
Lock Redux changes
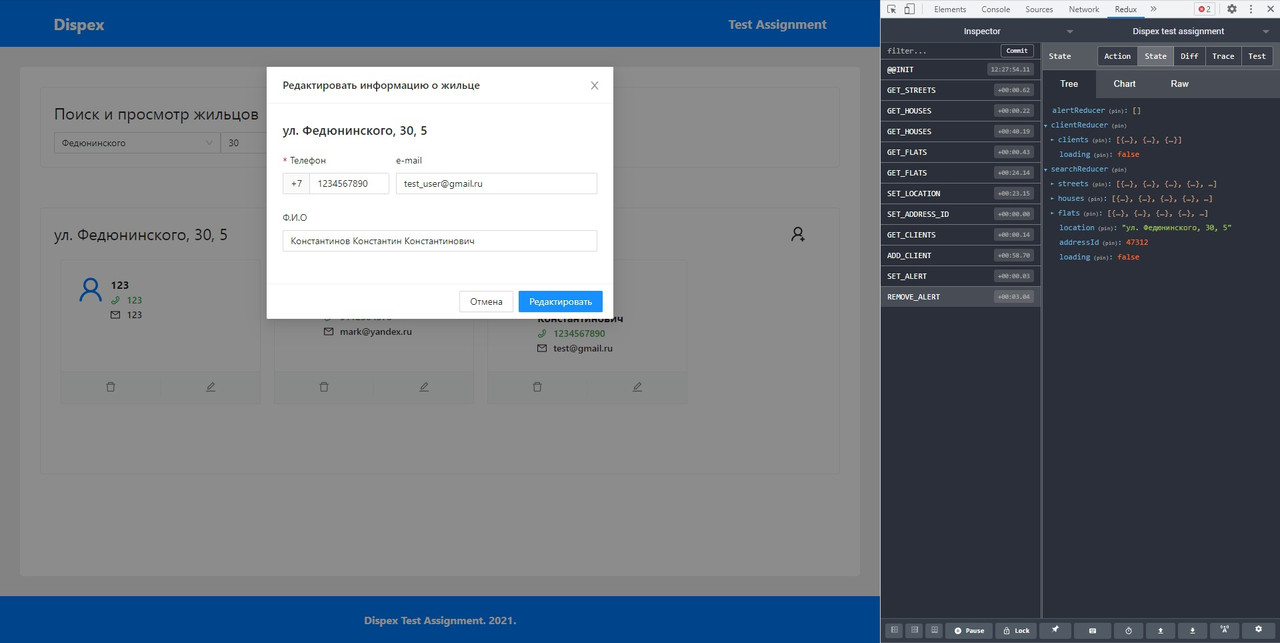tap(1016, 631)
